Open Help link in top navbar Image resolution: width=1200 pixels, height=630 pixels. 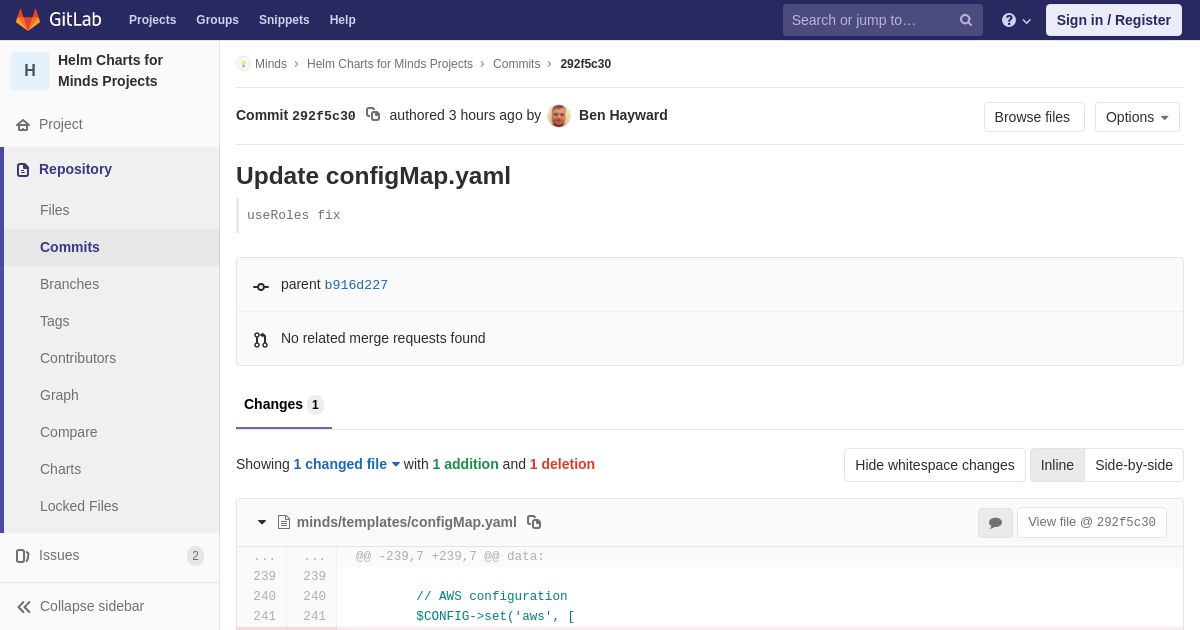pos(343,20)
